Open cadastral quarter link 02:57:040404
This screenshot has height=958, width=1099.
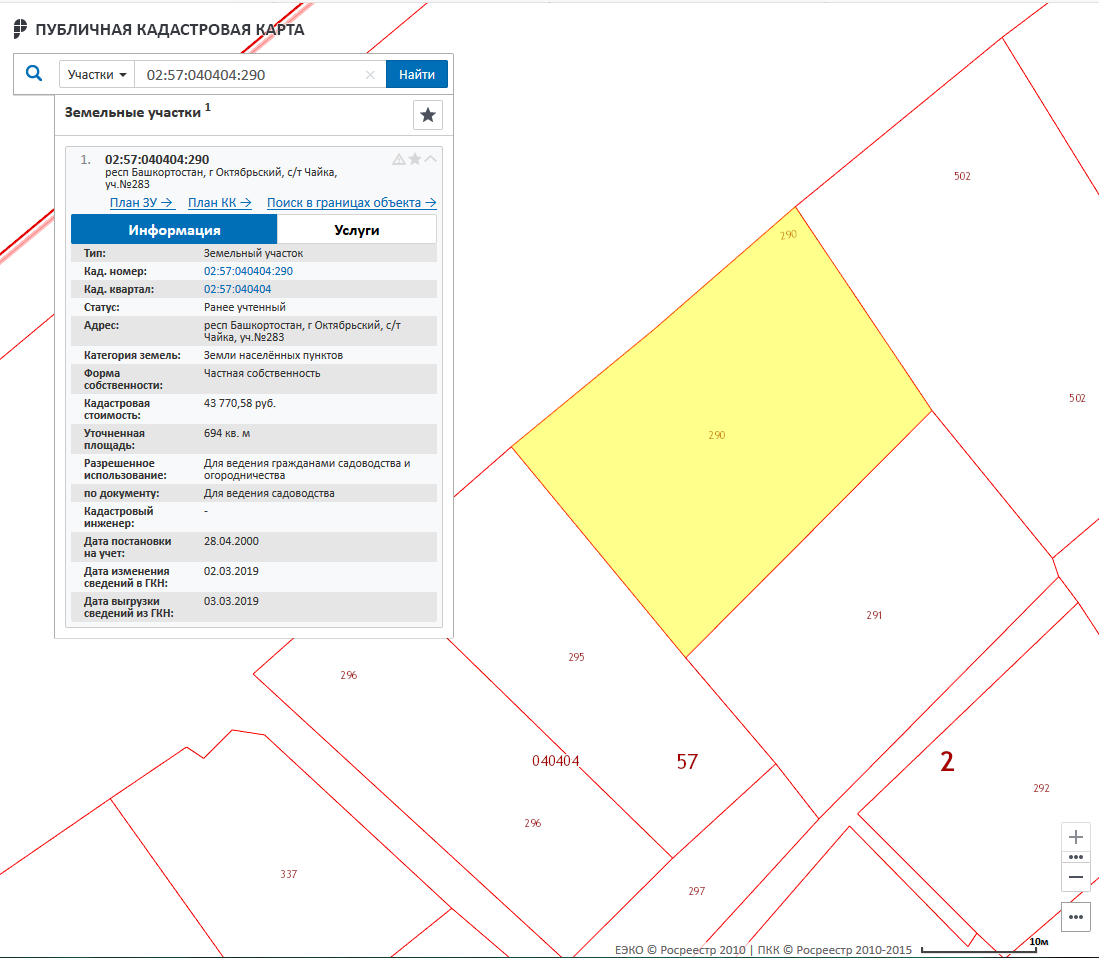237,289
